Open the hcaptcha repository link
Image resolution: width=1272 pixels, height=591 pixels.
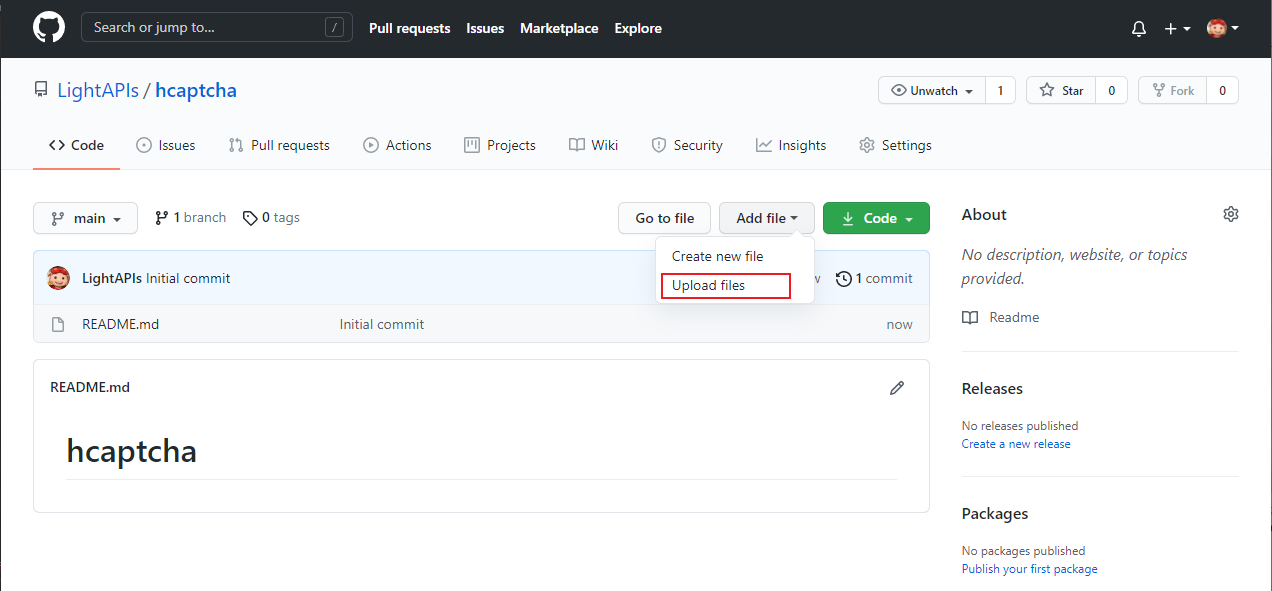[196, 91]
